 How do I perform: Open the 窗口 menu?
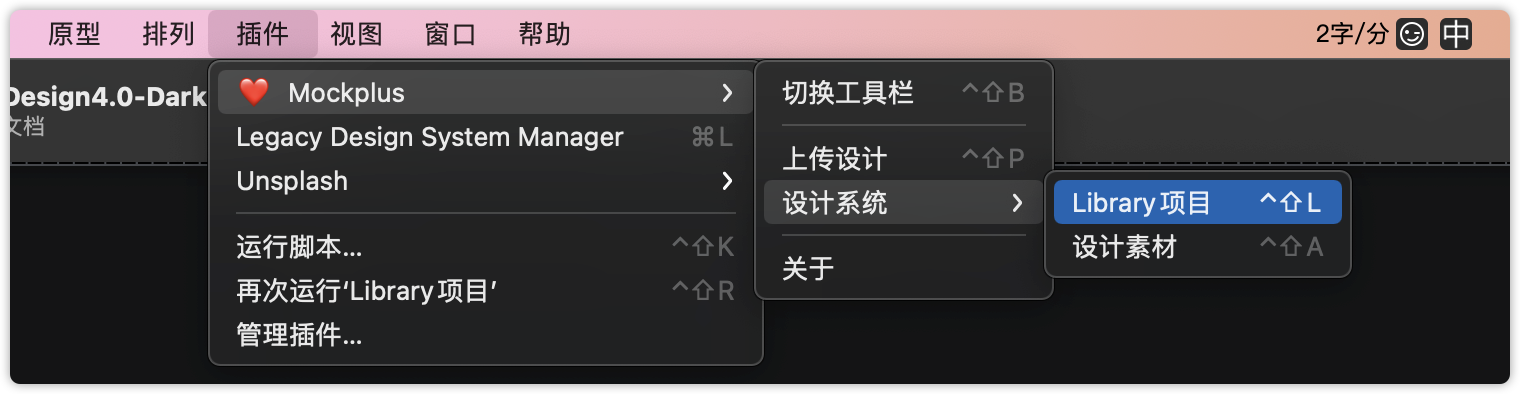[x=451, y=35]
